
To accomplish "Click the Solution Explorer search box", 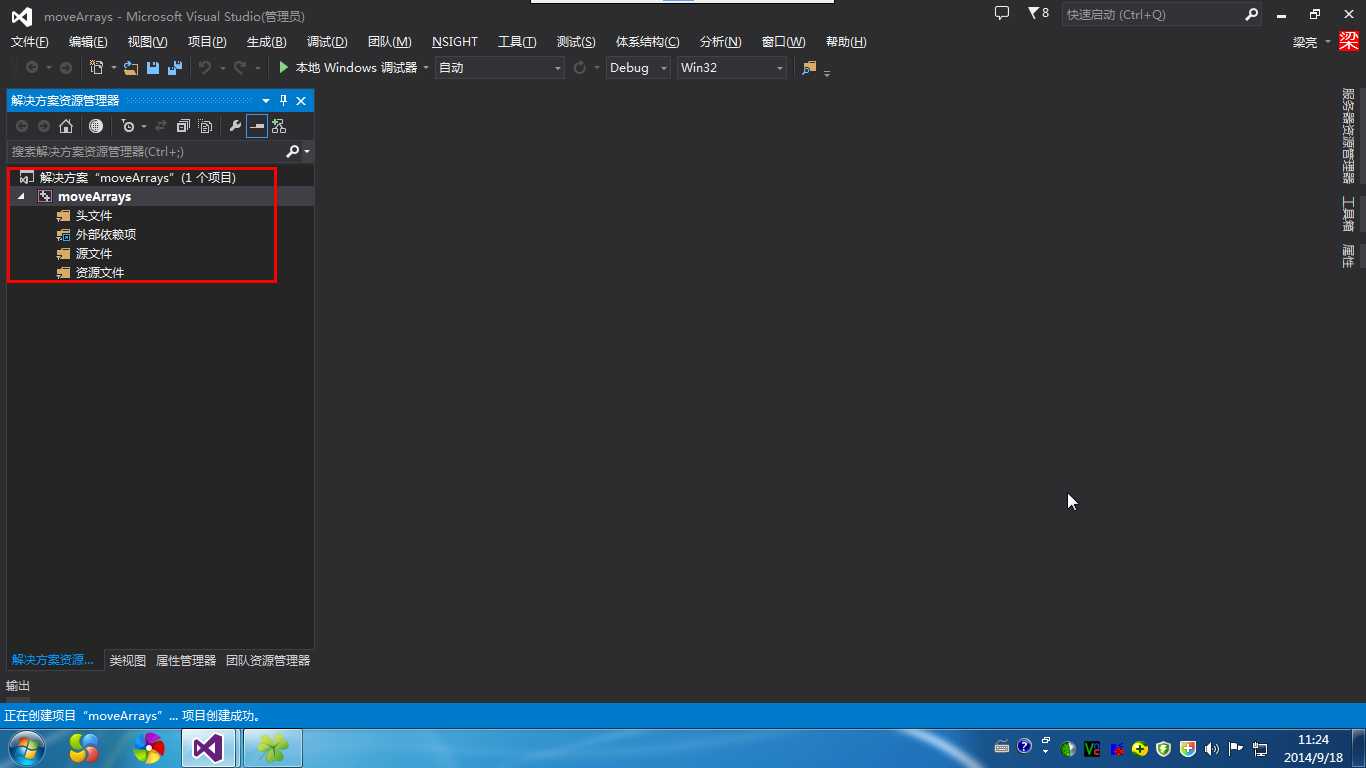I will pyautogui.click(x=146, y=151).
